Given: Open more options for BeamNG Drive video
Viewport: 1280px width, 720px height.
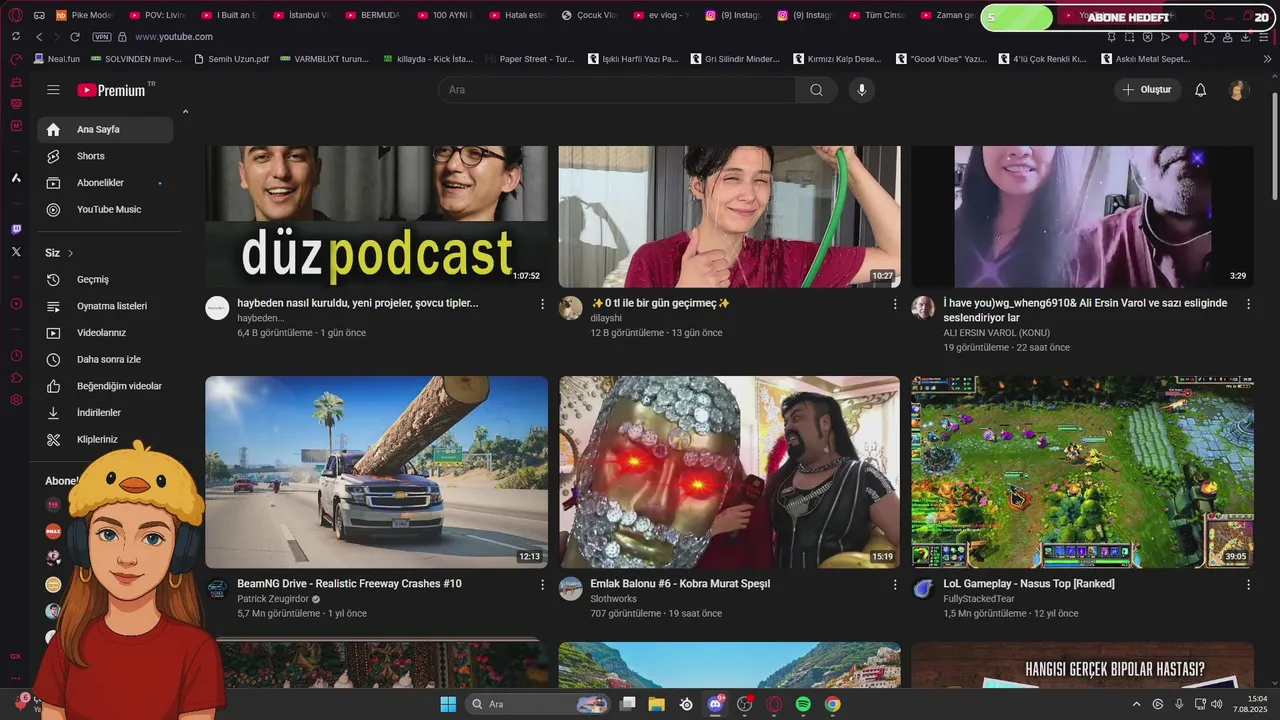Looking at the screenshot, I should pos(543,584).
